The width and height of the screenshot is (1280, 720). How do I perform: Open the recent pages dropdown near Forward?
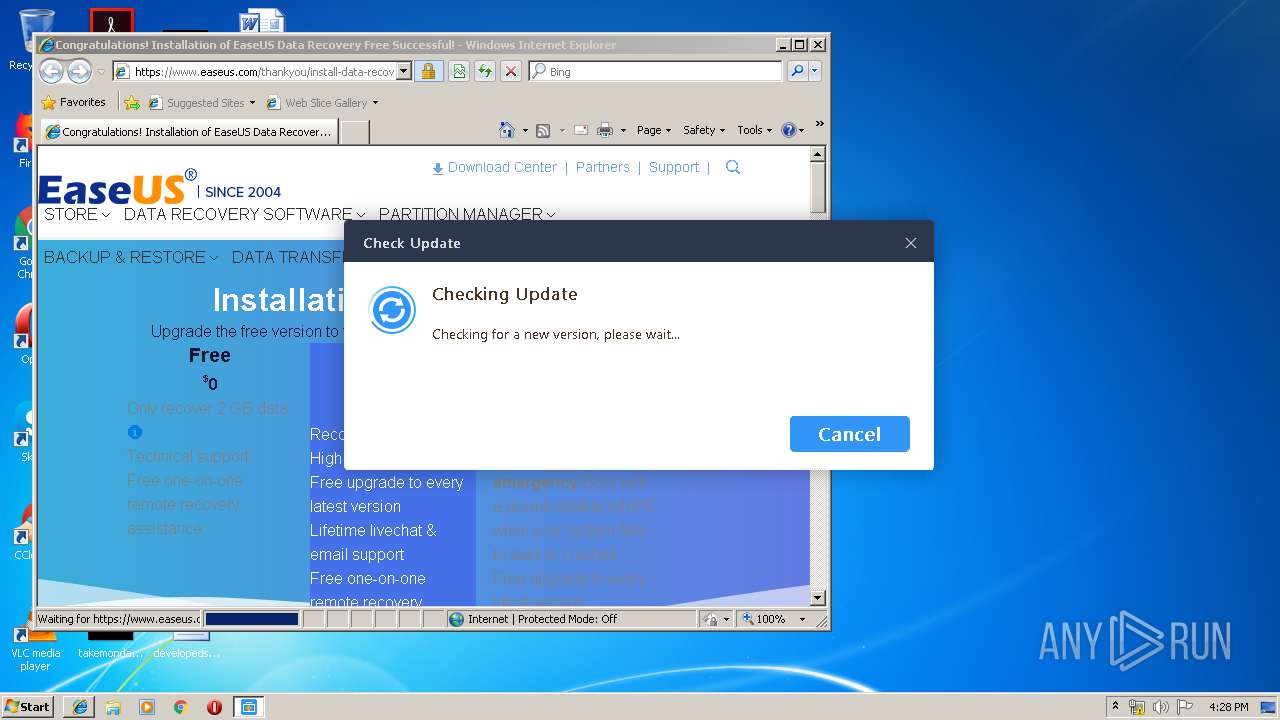click(101, 72)
